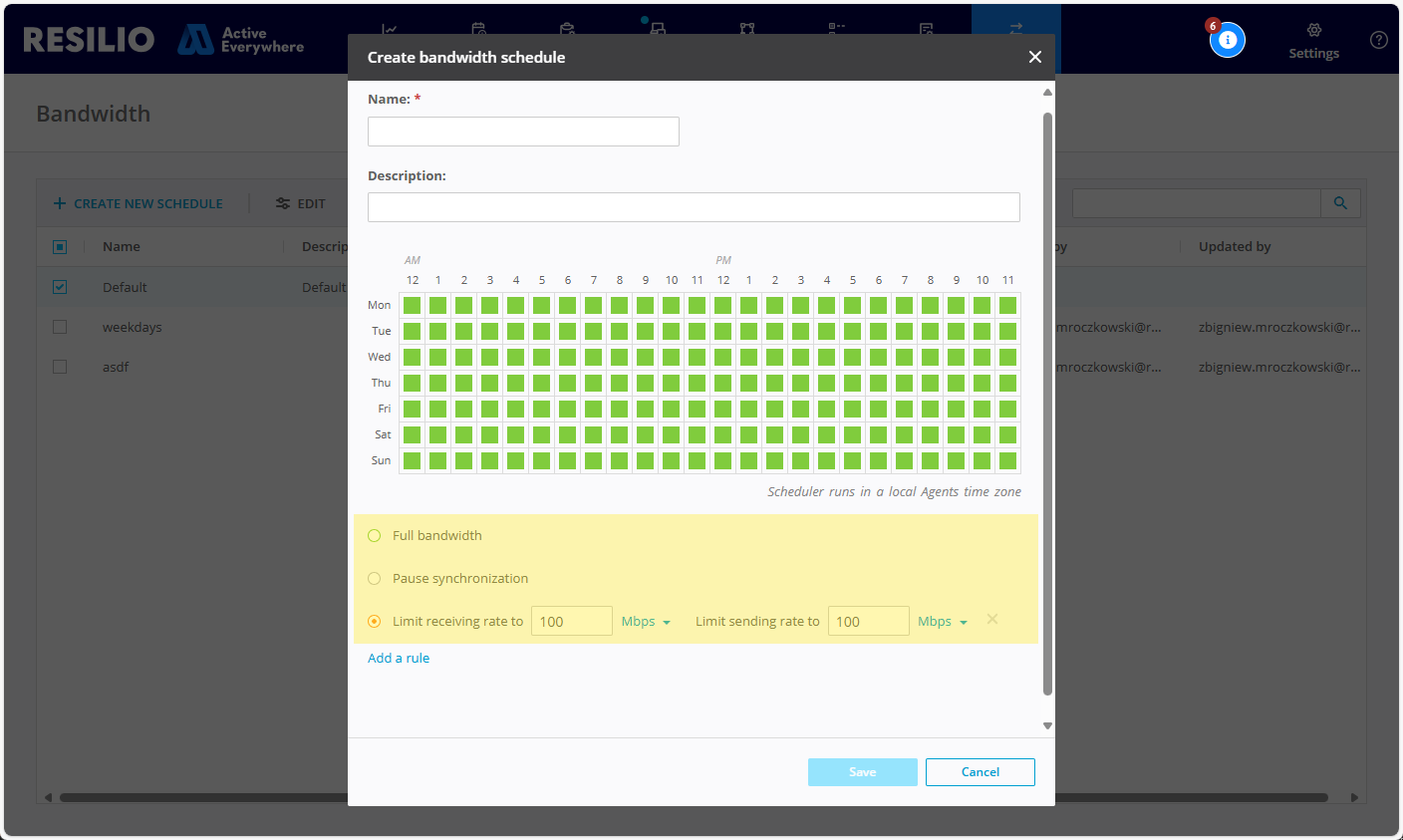Click the plus icon for Create New Schedule
The image size is (1403, 840).
click(x=60, y=203)
